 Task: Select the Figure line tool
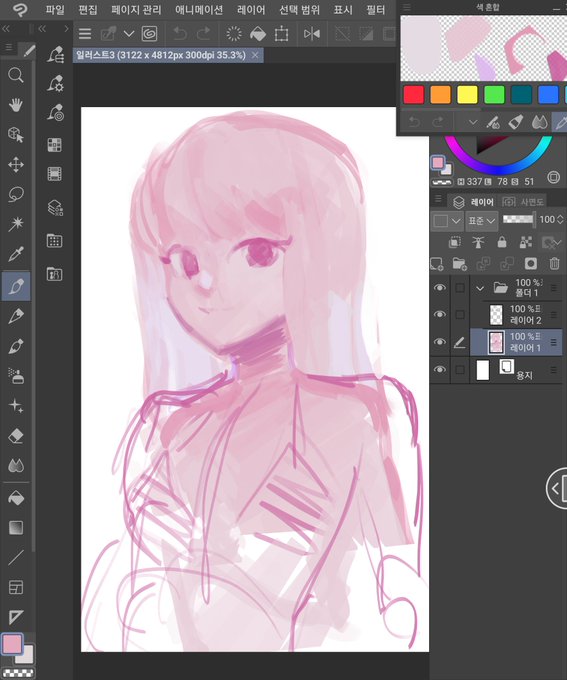[16, 558]
